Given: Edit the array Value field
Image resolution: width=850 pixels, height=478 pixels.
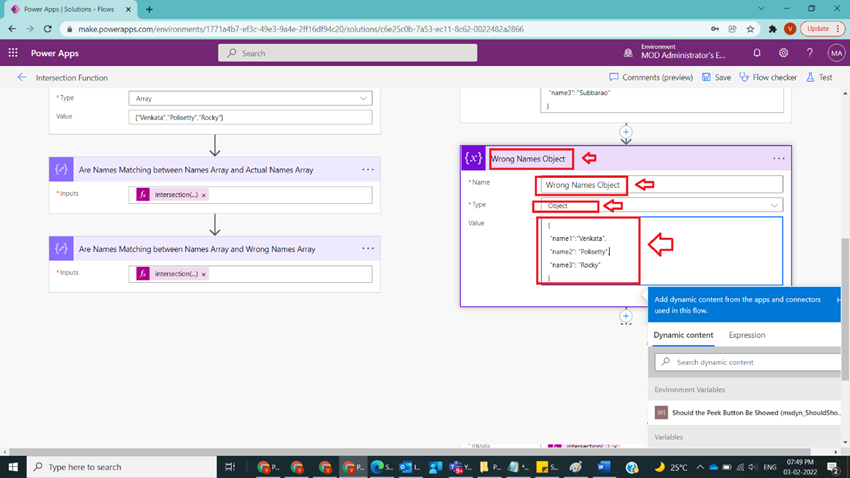Looking at the screenshot, I should [250, 117].
